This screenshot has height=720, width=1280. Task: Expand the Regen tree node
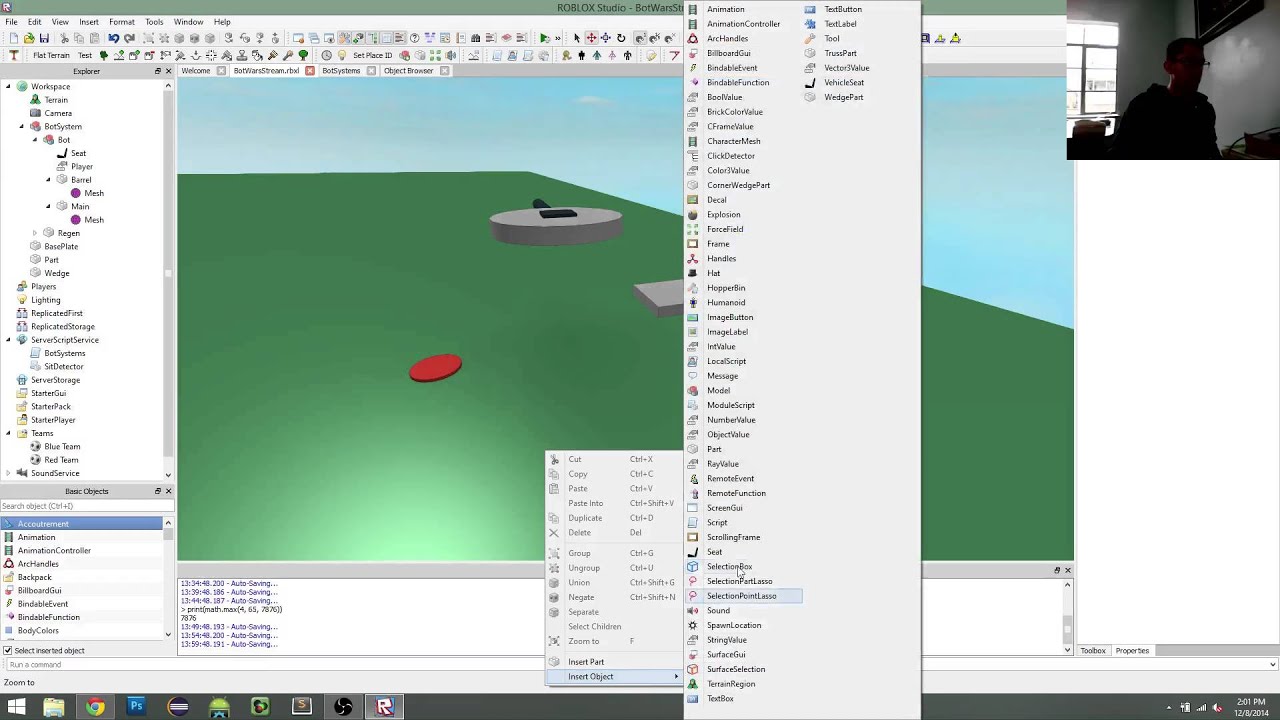click(35, 233)
